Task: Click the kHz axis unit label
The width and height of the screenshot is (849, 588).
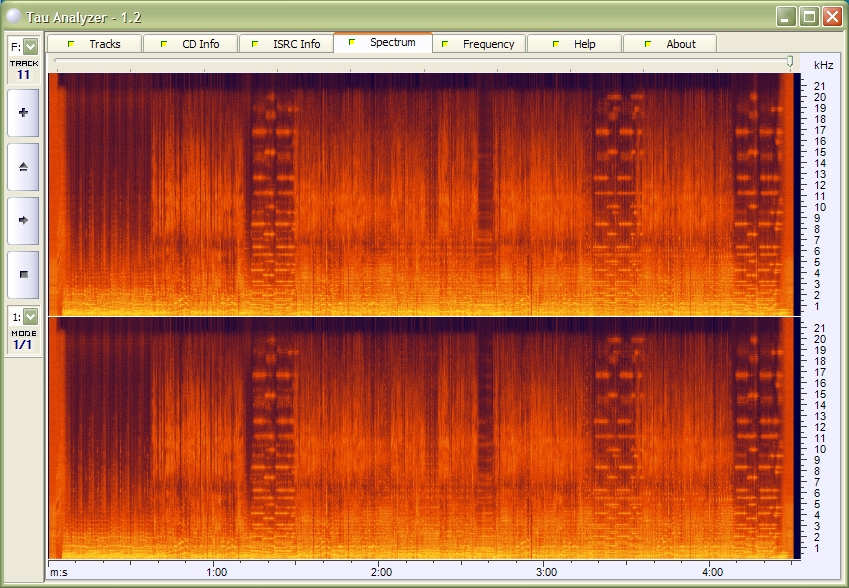Action: click(x=824, y=65)
